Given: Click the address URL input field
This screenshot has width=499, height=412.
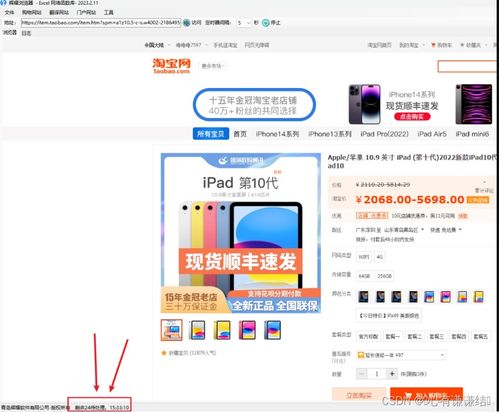Looking at the screenshot, I should click(x=101, y=23).
